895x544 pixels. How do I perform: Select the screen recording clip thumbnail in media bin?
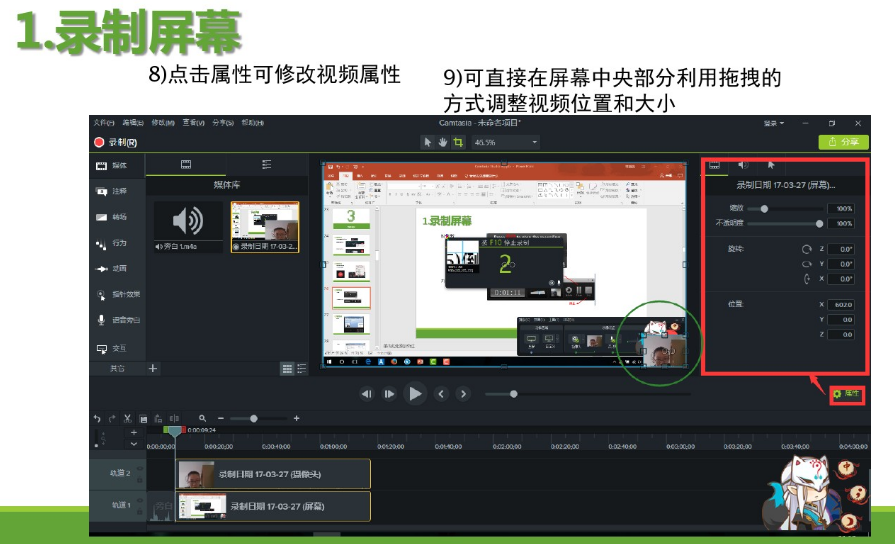point(265,227)
